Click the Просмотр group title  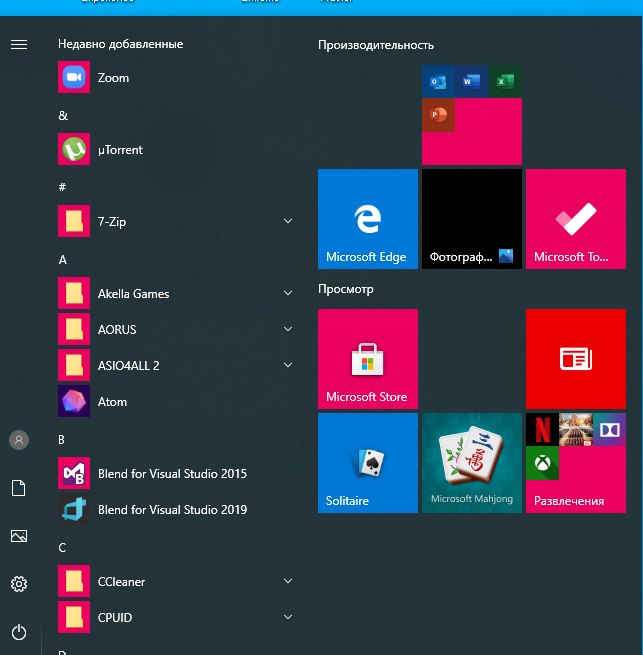[x=346, y=289]
